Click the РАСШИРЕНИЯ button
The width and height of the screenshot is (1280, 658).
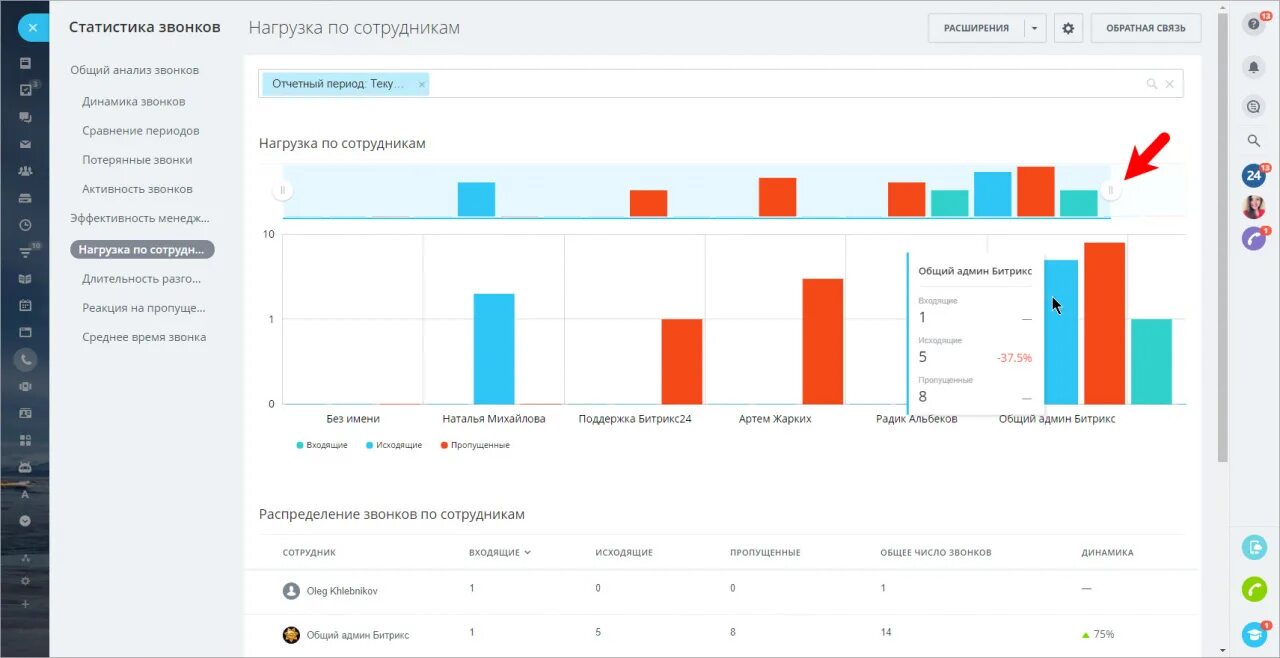point(976,28)
